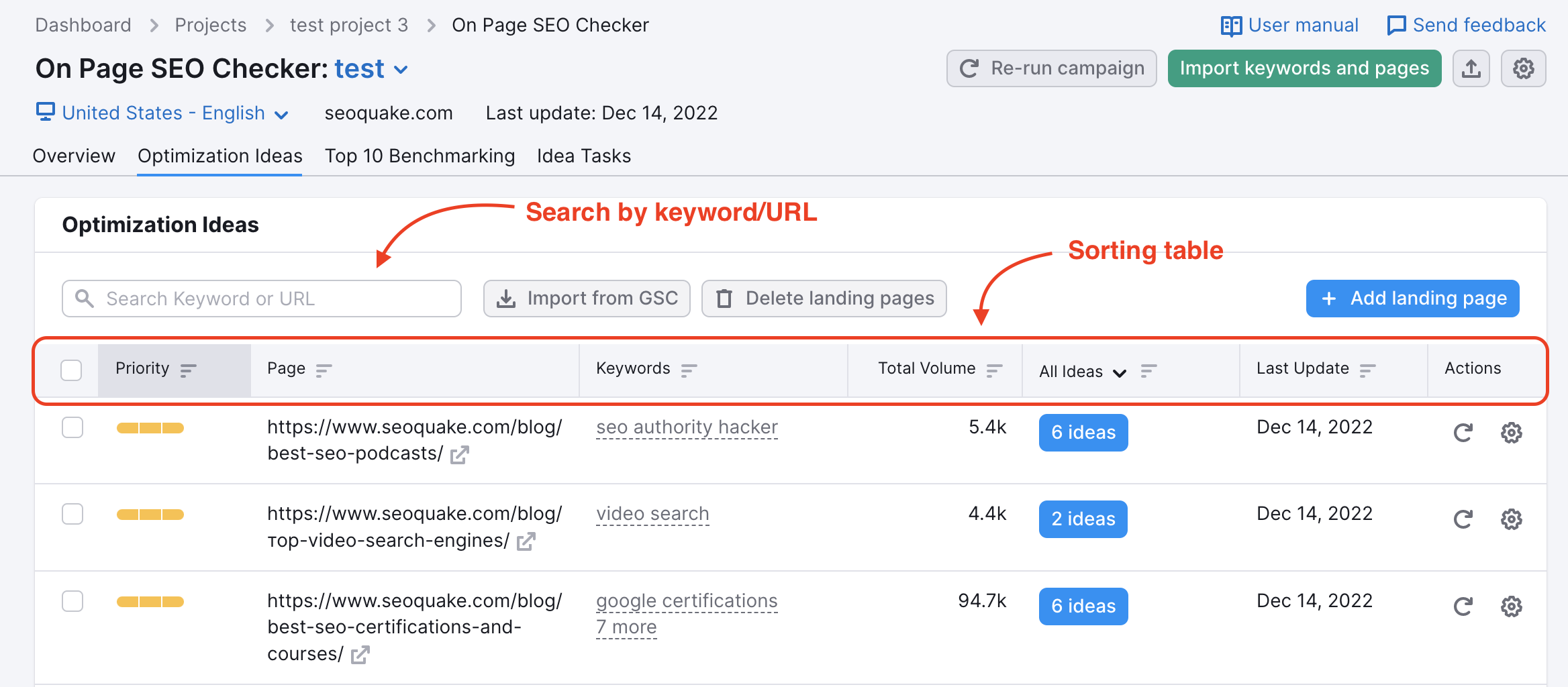Click the export upload icon button
Screen dimensions: 1568x687
point(1471,68)
